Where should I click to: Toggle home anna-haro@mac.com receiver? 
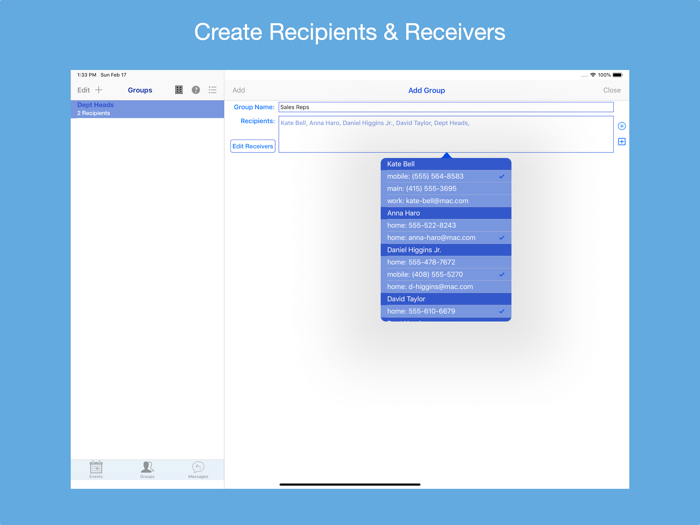coord(446,238)
